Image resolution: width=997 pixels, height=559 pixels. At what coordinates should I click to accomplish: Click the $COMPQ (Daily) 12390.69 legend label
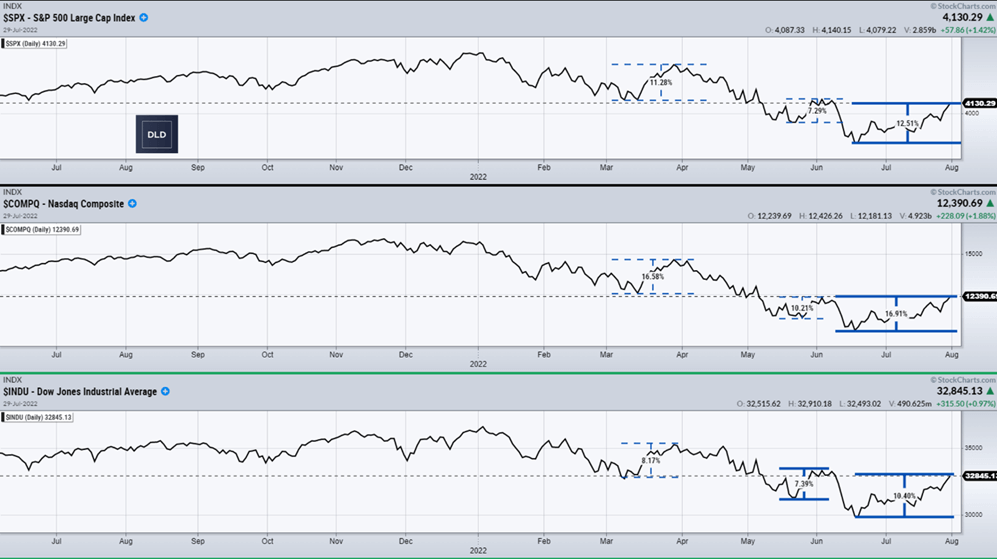41,230
